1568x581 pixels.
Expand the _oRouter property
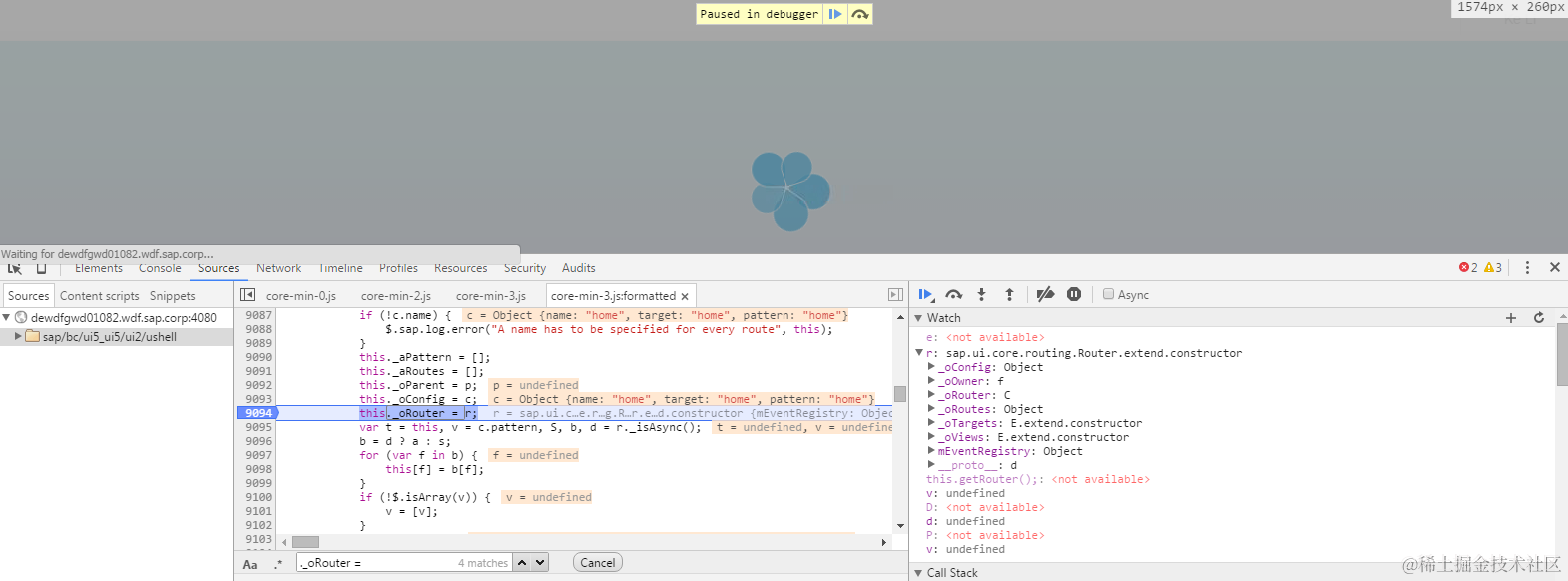tap(931, 395)
